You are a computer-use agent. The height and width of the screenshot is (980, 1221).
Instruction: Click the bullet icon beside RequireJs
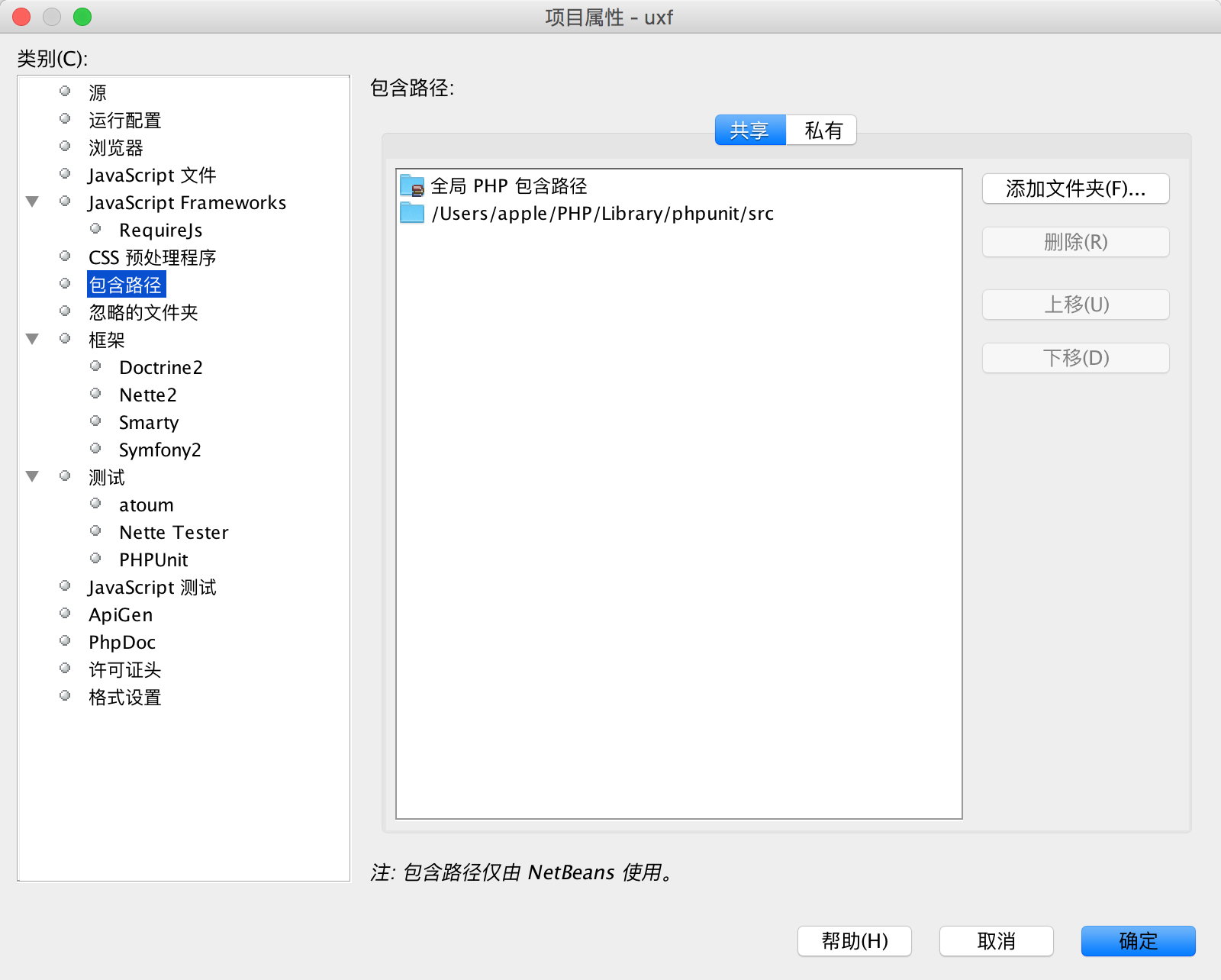click(x=95, y=228)
